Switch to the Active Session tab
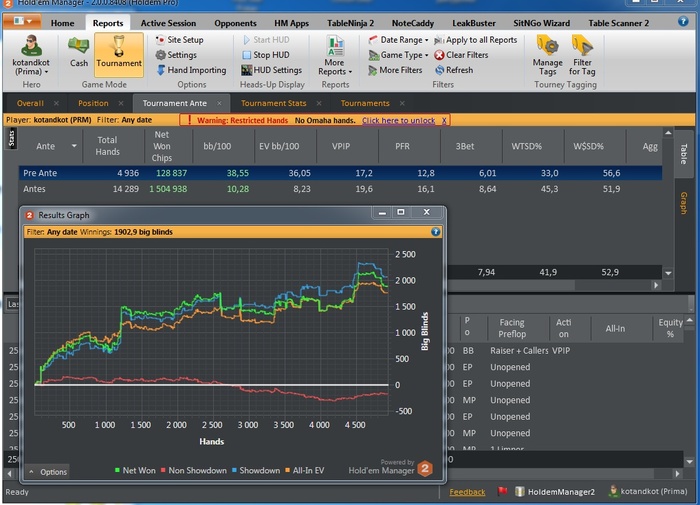Viewport: 700px width, 505px height. point(168,23)
